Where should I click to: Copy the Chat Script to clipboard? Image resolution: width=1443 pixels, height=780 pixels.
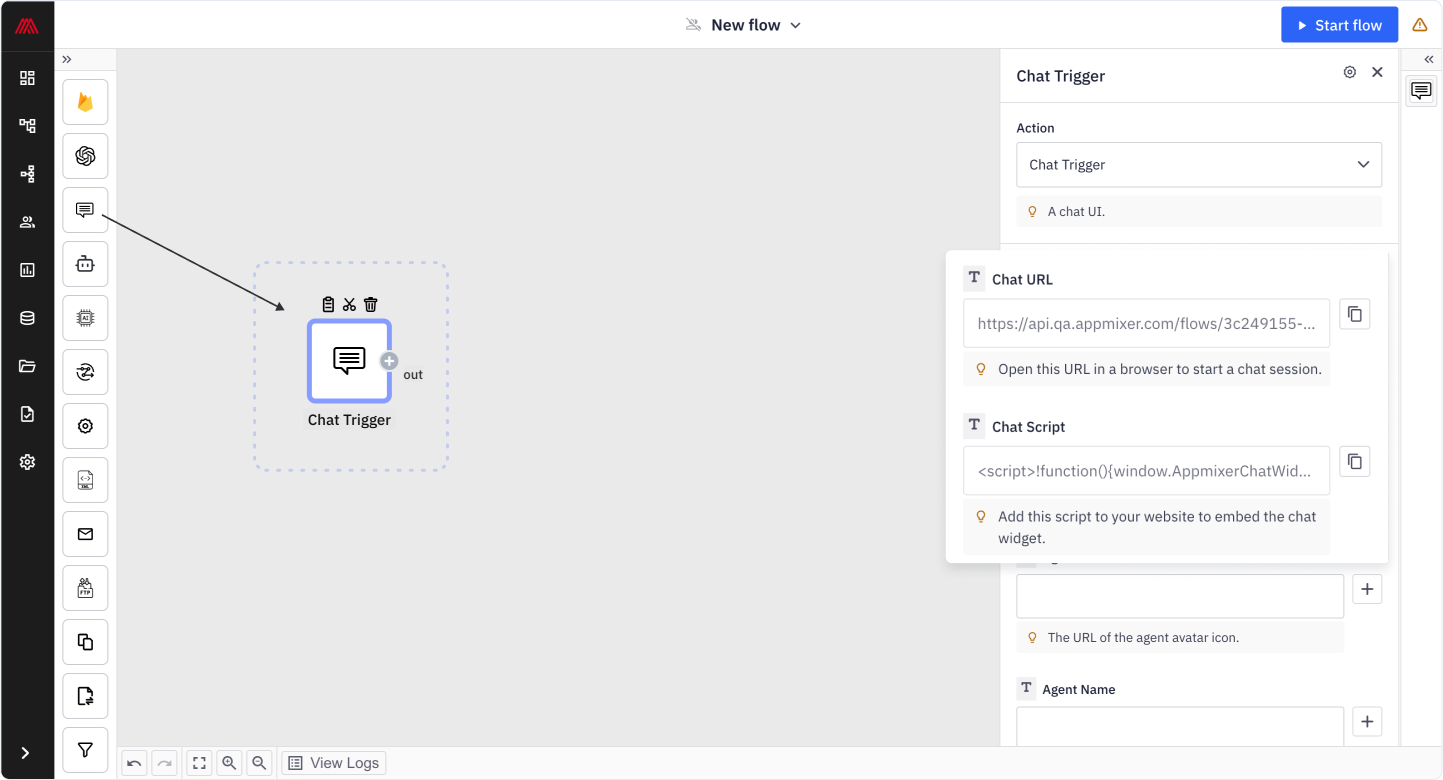pos(1354,461)
